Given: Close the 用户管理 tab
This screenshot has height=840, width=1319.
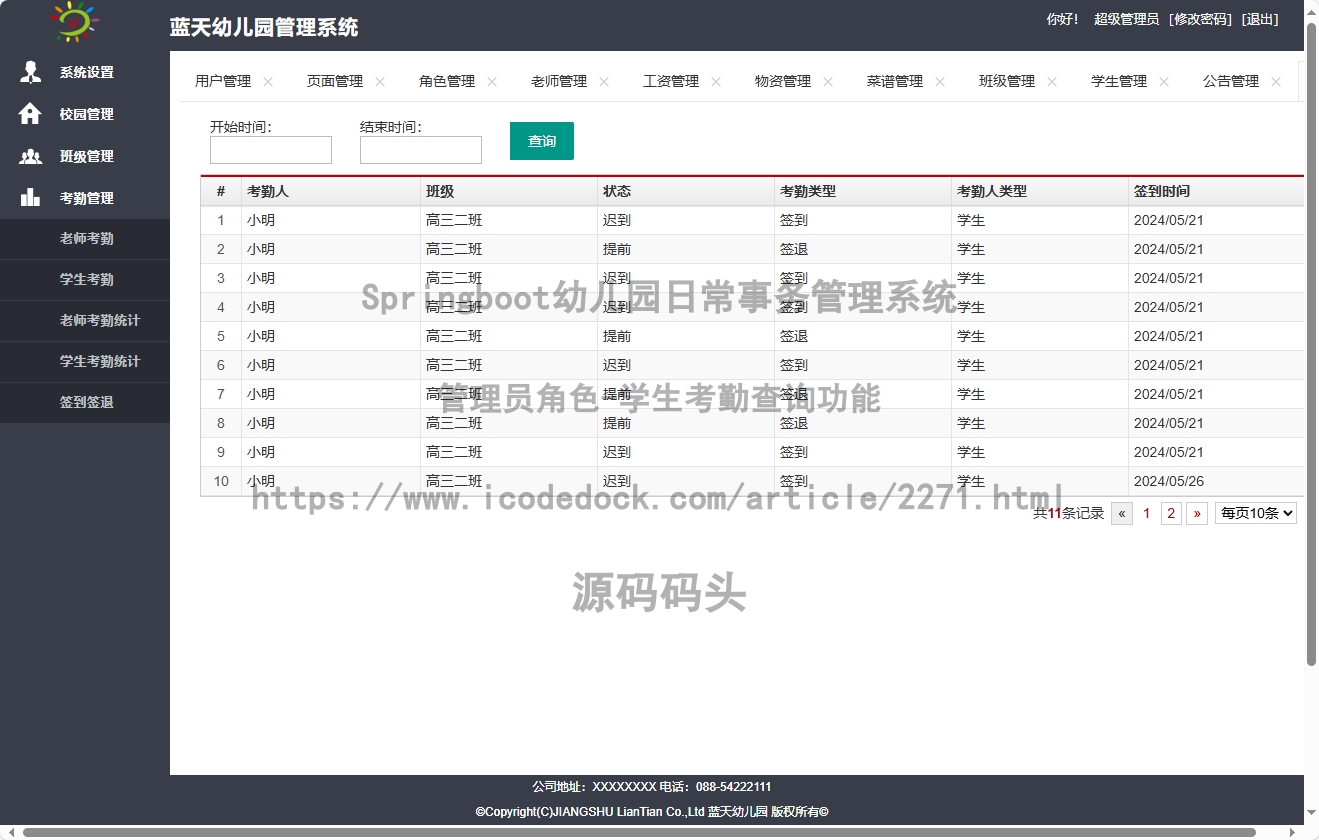Looking at the screenshot, I should (x=268, y=82).
